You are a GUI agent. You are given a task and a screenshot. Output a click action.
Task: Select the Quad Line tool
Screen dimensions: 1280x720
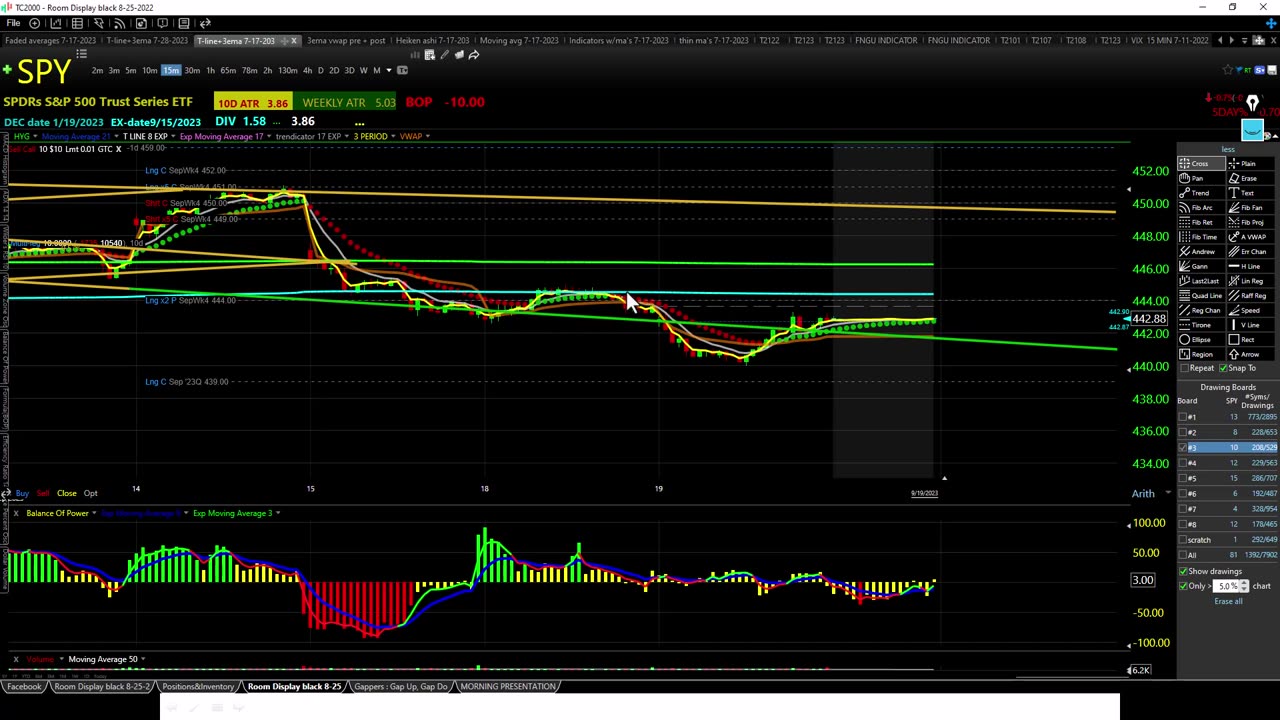(x=1201, y=295)
